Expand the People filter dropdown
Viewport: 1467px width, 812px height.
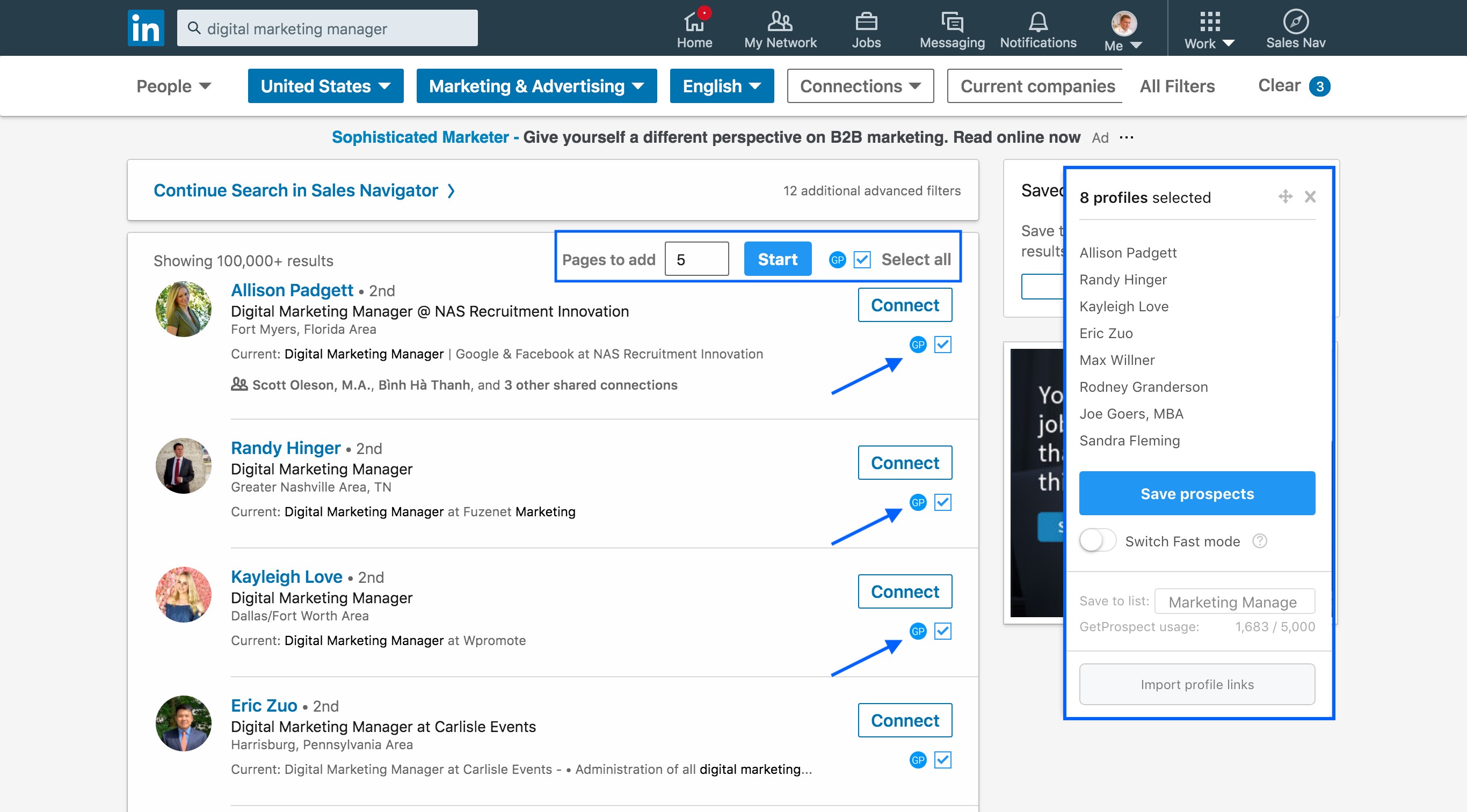click(173, 86)
